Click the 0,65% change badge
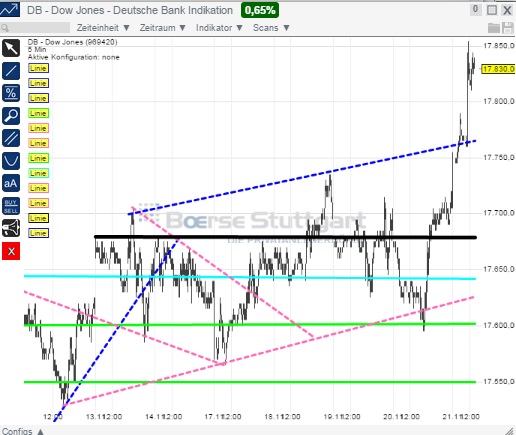This screenshot has width=516, height=435. [x=260, y=10]
